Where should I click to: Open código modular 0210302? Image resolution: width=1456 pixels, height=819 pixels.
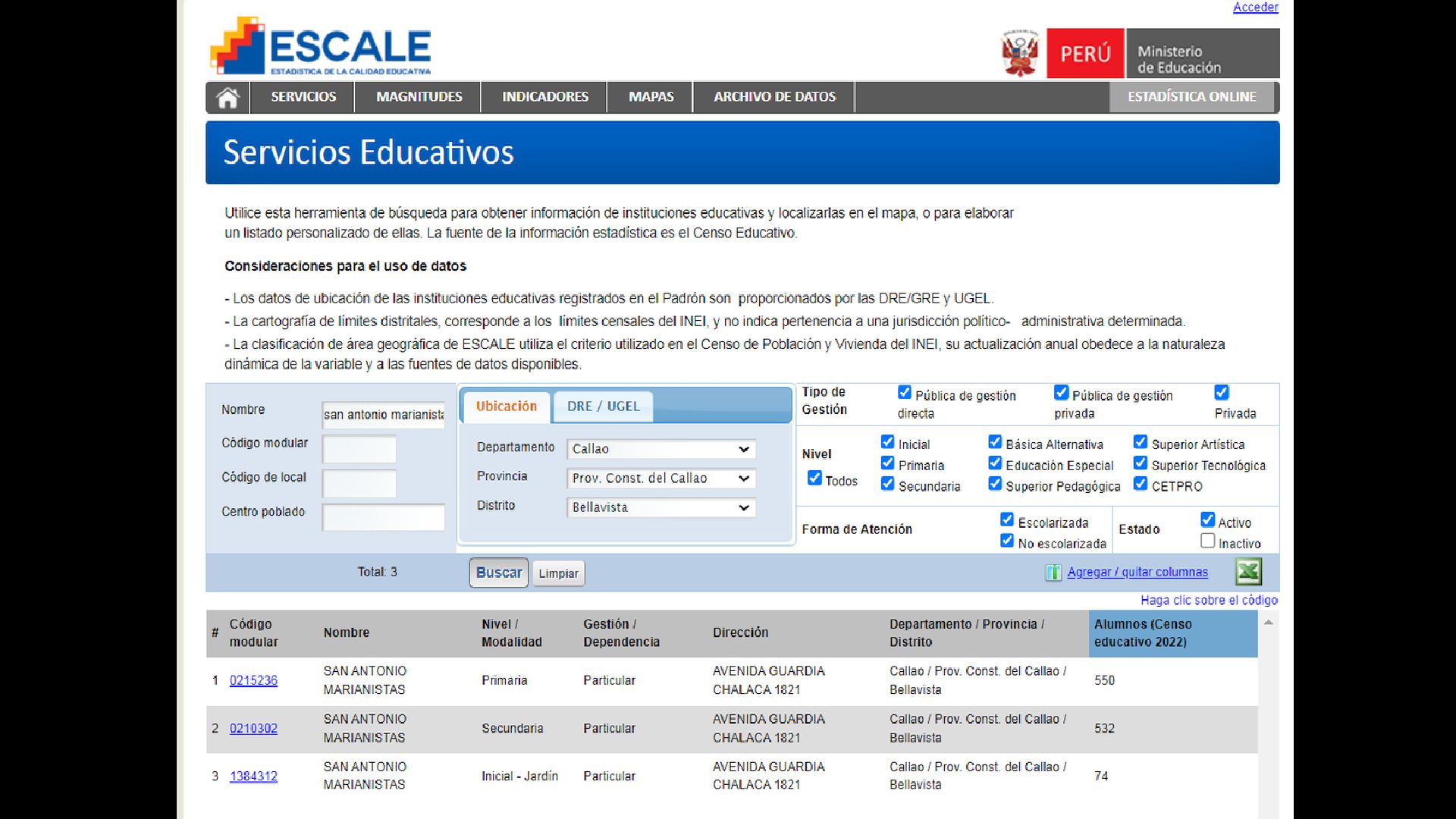point(253,728)
